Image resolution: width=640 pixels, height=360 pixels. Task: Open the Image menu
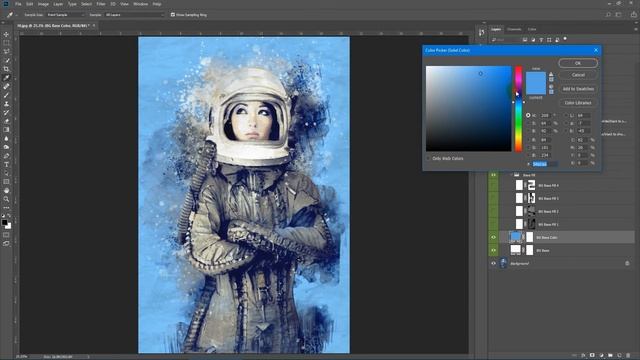43,4
